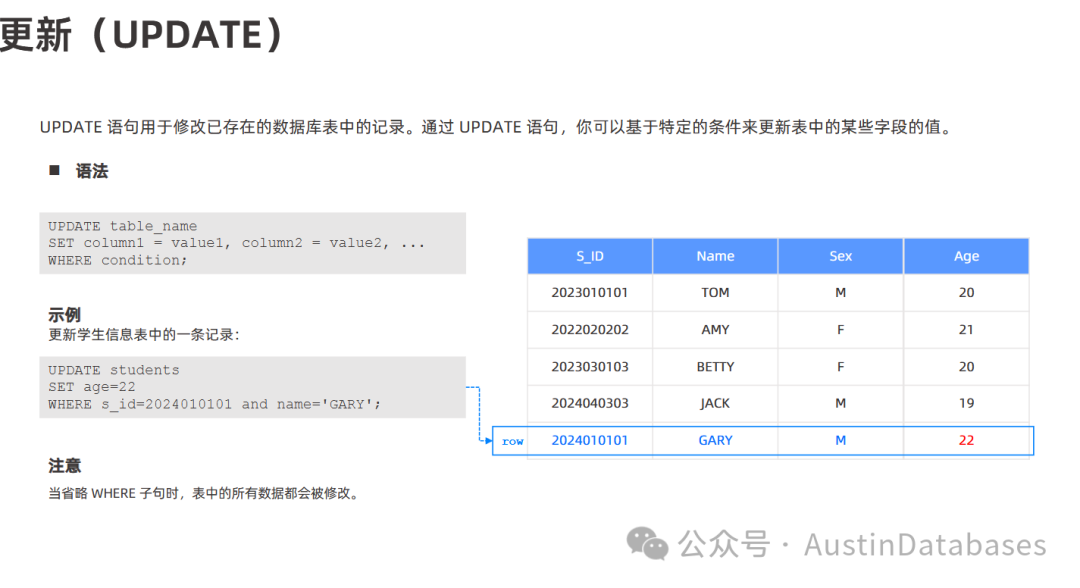Image resolution: width=1080 pixels, height=588 pixels.
Task: Click the 注意 heading
Action: click(64, 466)
